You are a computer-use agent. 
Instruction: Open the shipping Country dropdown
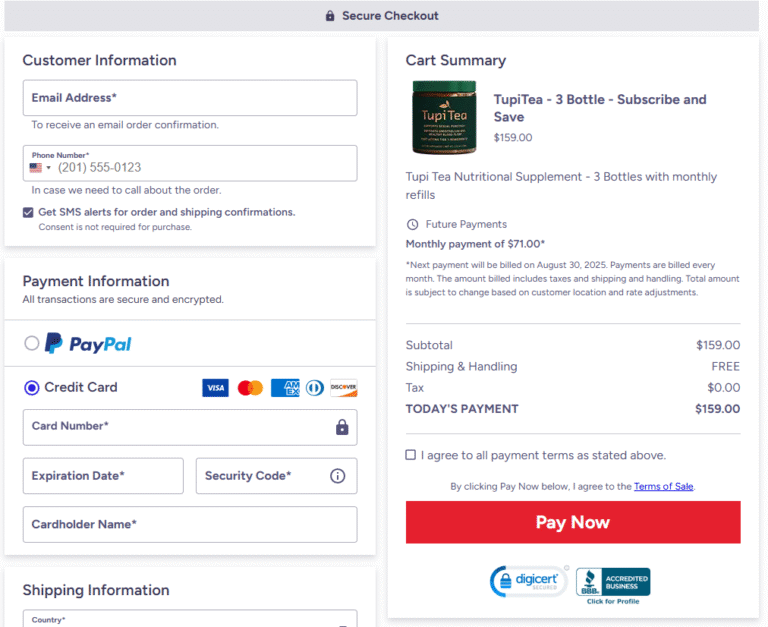click(x=190, y=619)
